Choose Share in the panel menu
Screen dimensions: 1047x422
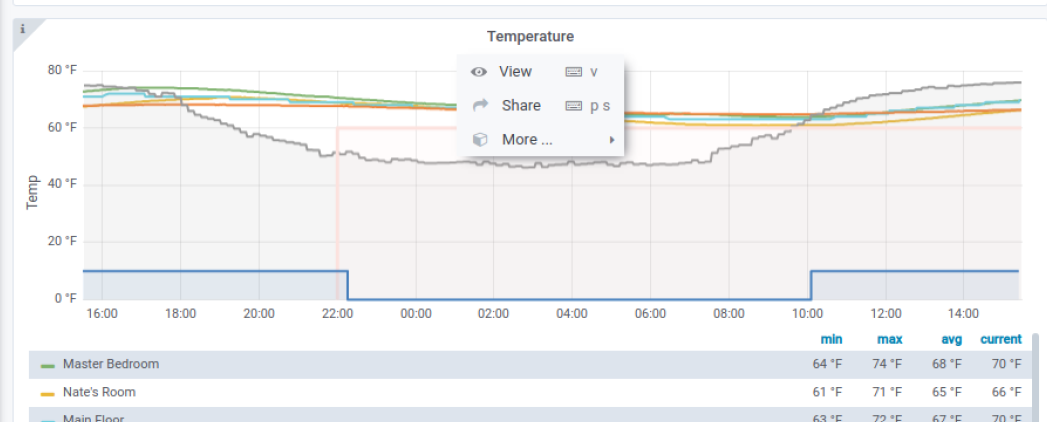tap(521, 106)
